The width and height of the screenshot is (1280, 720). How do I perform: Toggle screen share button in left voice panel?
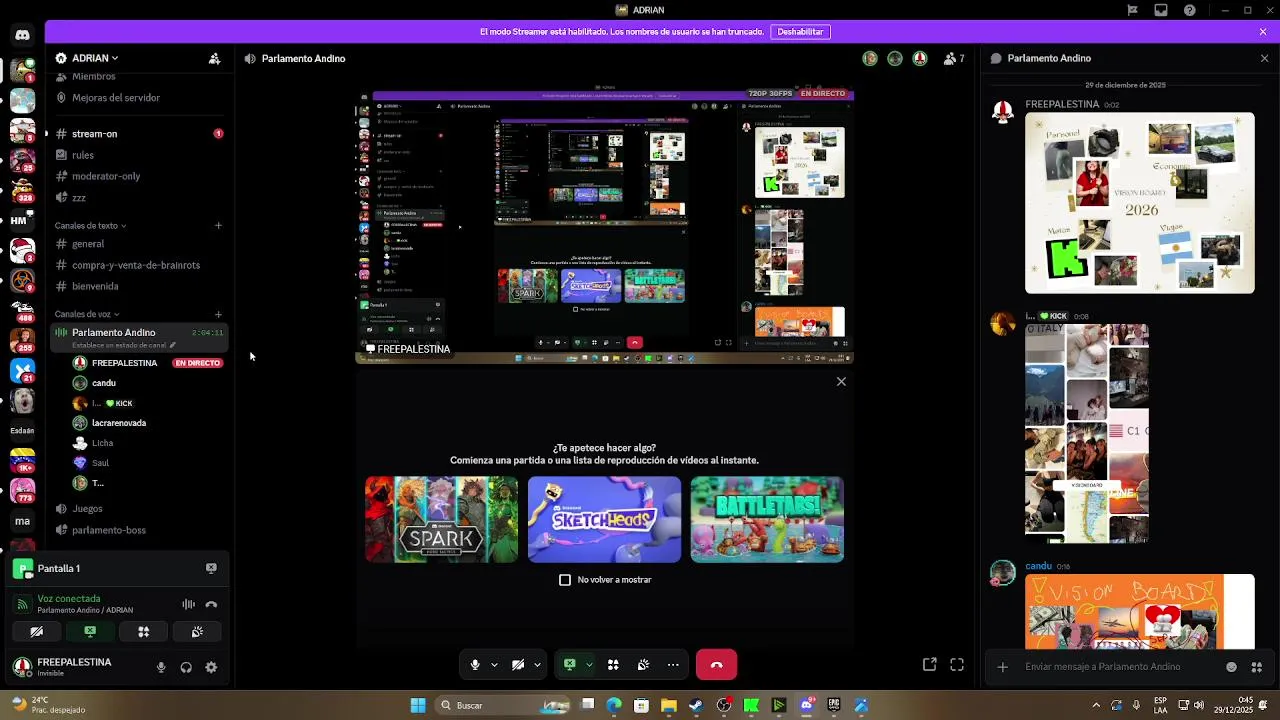coord(90,632)
